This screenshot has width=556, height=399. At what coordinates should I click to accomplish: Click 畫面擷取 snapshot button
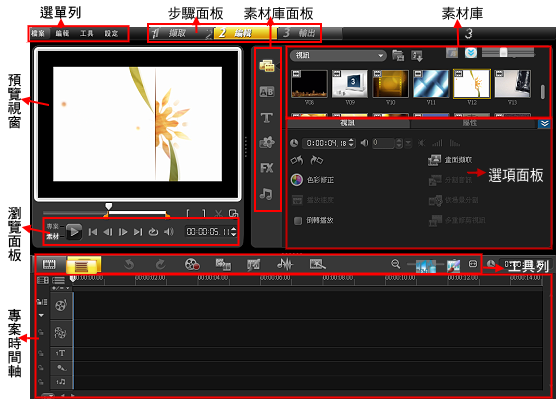click(x=450, y=160)
